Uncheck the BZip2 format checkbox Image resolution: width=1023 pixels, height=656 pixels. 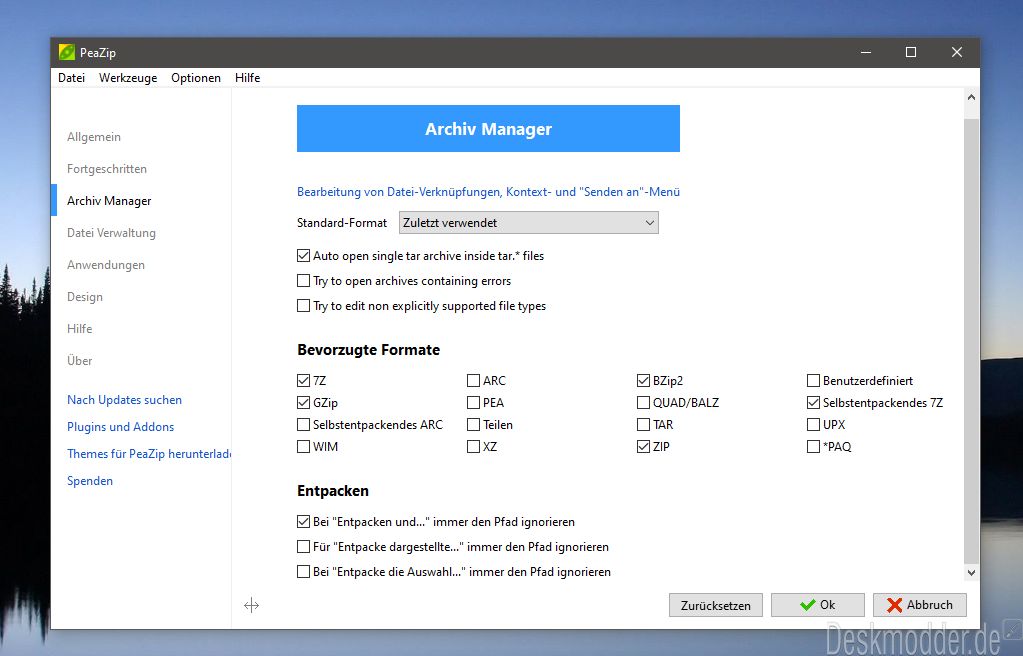[x=643, y=381]
